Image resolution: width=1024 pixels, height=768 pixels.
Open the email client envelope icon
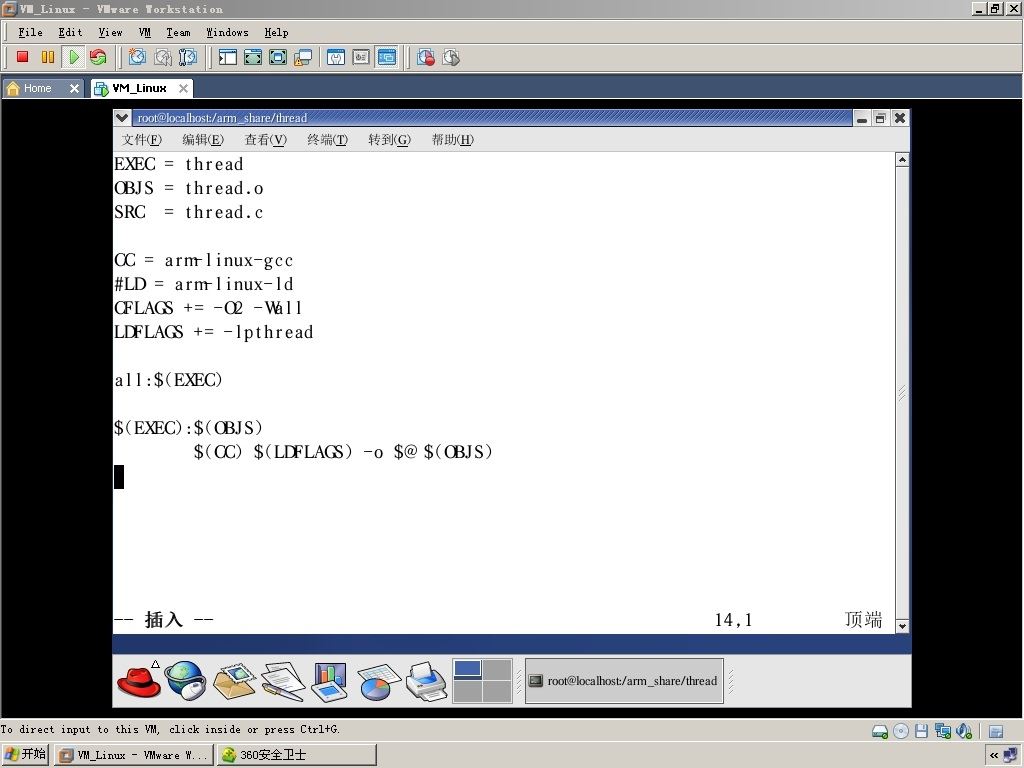click(x=234, y=681)
